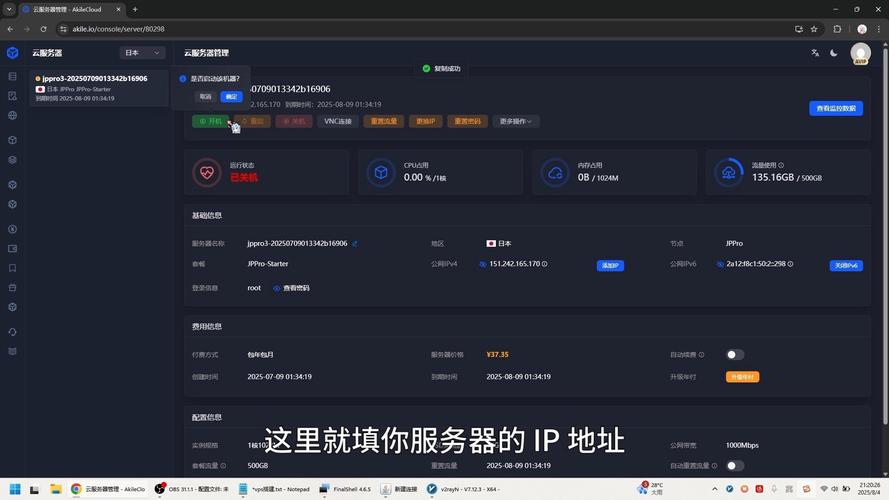Click the running status heart icon
The width and height of the screenshot is (889, 500).
(206, 172)
